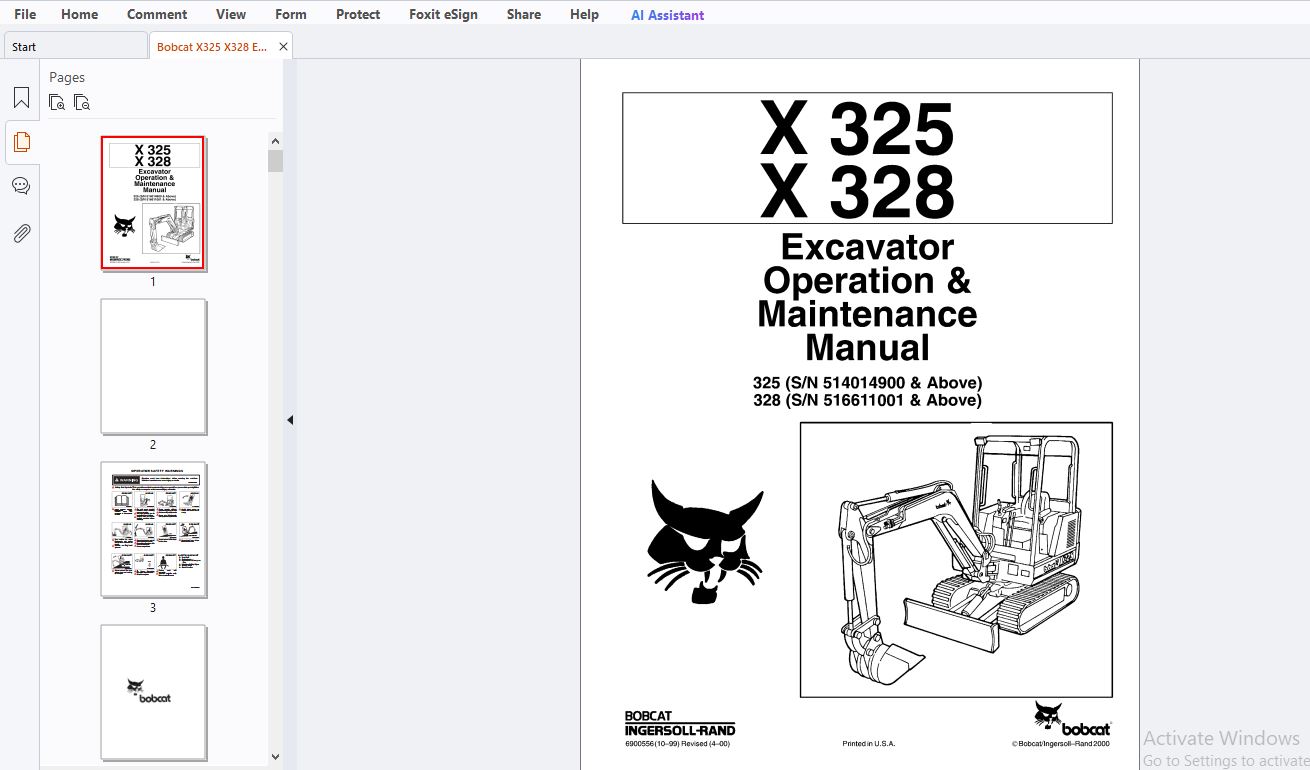Viewport: 1310px width, 770px height.
Task: Select page 3 safety warnings thumbnail
Action: pos(153,529)
